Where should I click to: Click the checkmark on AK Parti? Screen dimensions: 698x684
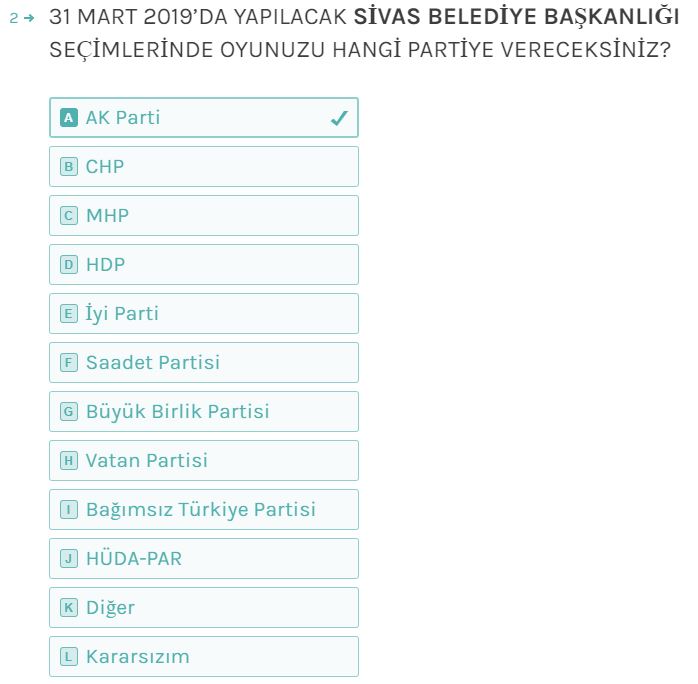point(339,118)
